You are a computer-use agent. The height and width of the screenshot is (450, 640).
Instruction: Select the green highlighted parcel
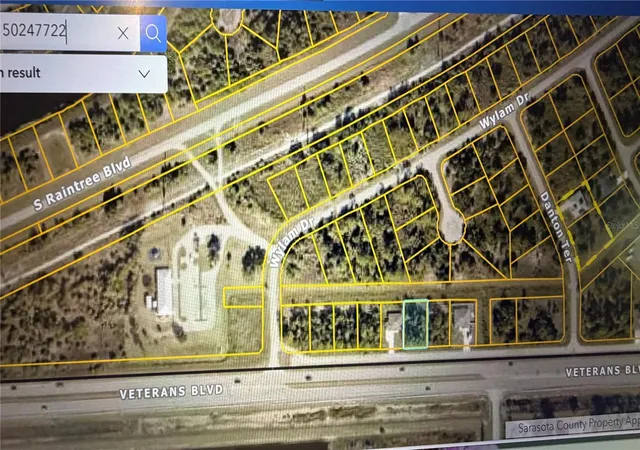[416, 324]
